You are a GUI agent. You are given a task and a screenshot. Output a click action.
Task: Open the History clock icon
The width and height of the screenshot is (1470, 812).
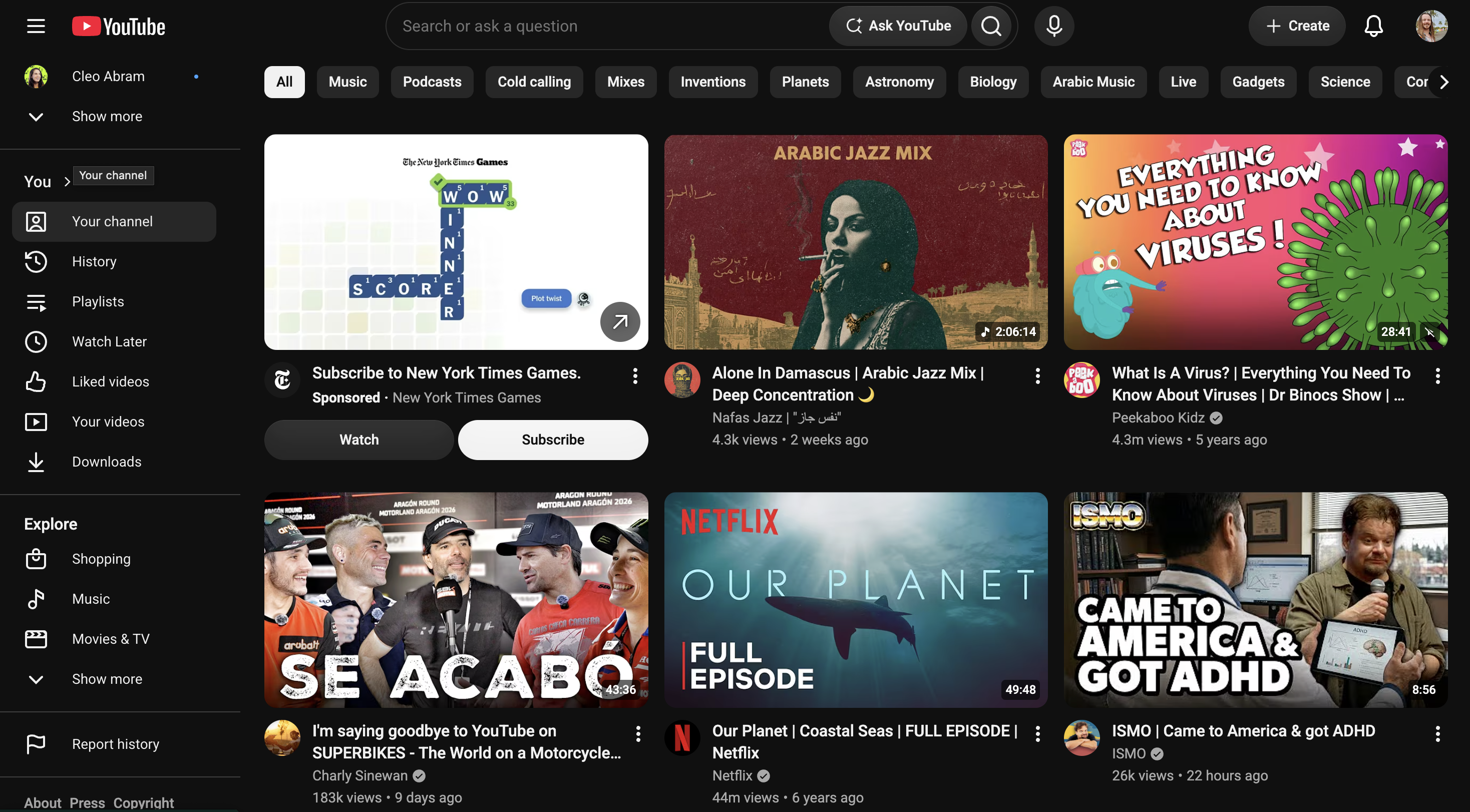(36, 262)
